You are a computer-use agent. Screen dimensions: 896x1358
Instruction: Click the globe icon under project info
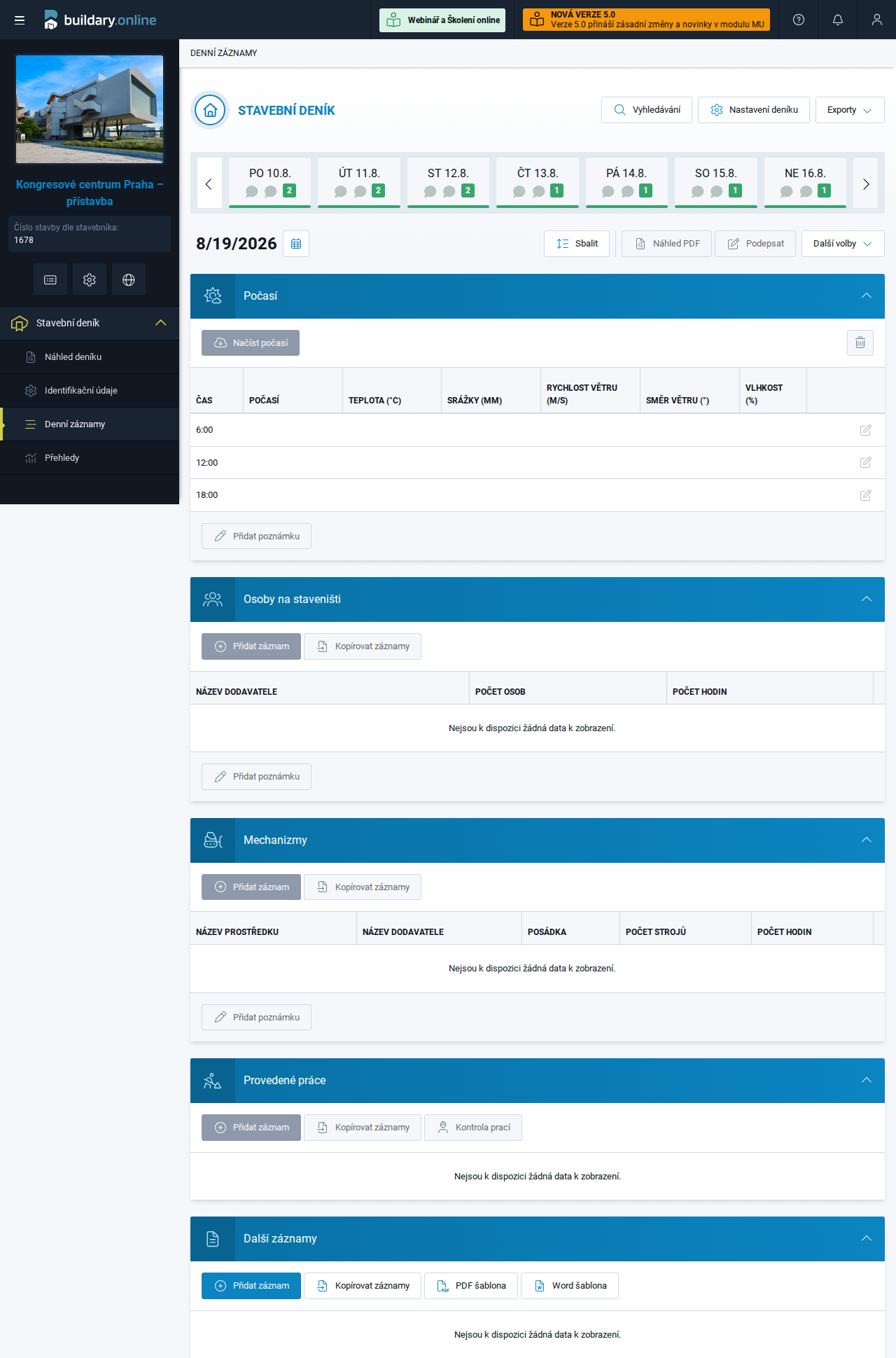(x=129, y=280)
